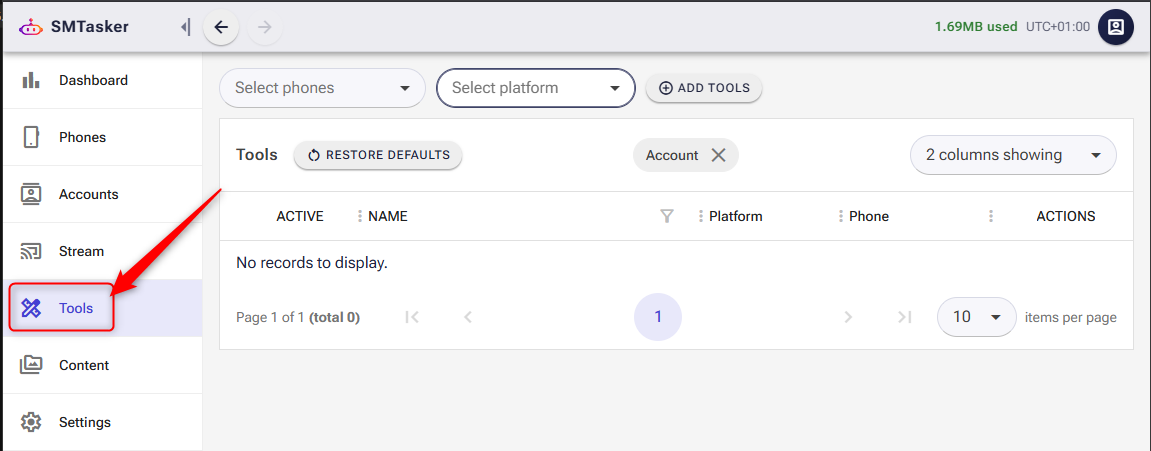This screenshot has width=1151, height=451.
Task: Collapse the sidebar with the chevron icon
Action: [185, 27]
